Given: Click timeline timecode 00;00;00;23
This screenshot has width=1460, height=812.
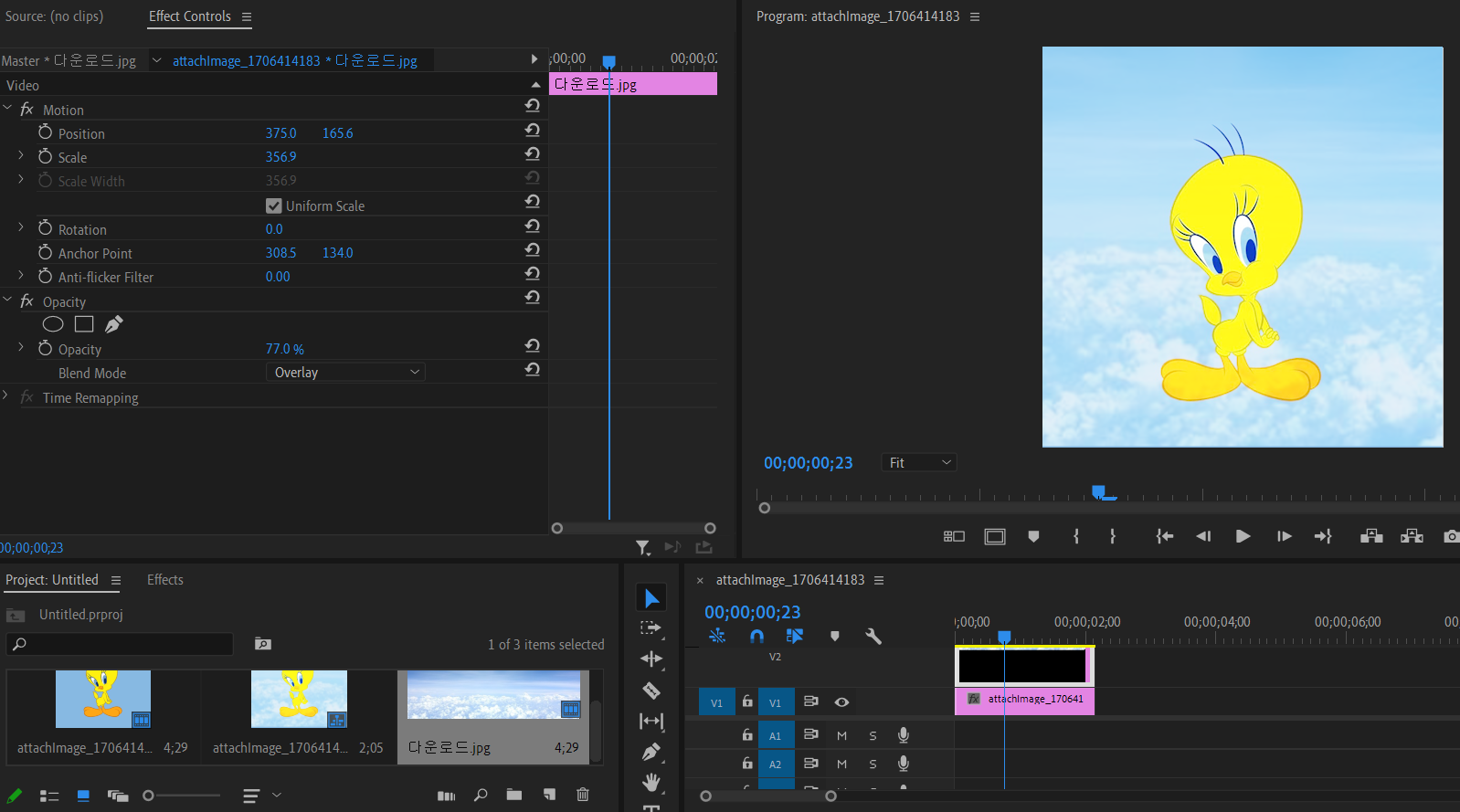Looking at the screenshot, I should 753,612.
